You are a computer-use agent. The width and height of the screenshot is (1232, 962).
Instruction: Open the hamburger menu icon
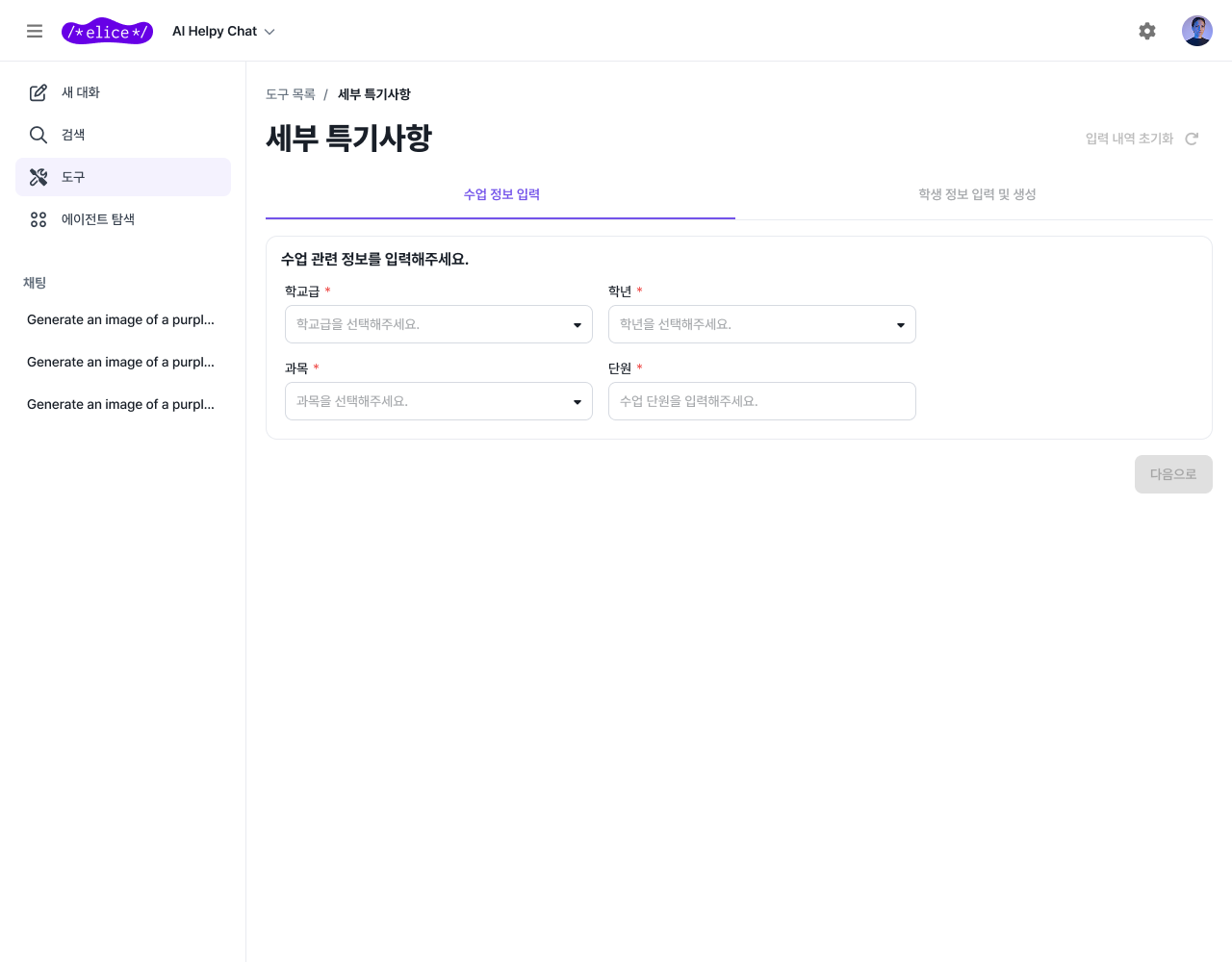(35, 31)
